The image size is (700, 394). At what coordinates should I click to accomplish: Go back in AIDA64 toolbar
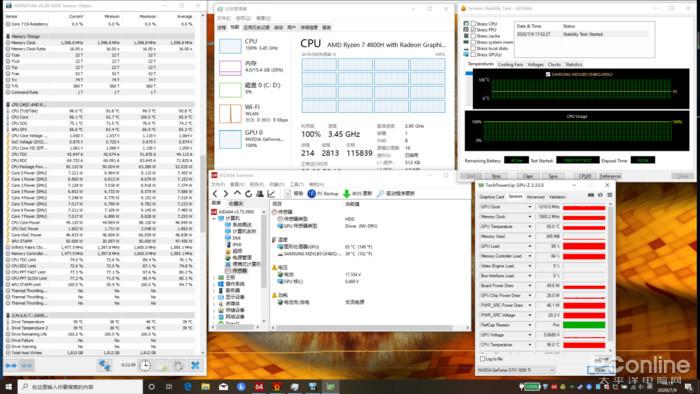[x=215, y=194]
